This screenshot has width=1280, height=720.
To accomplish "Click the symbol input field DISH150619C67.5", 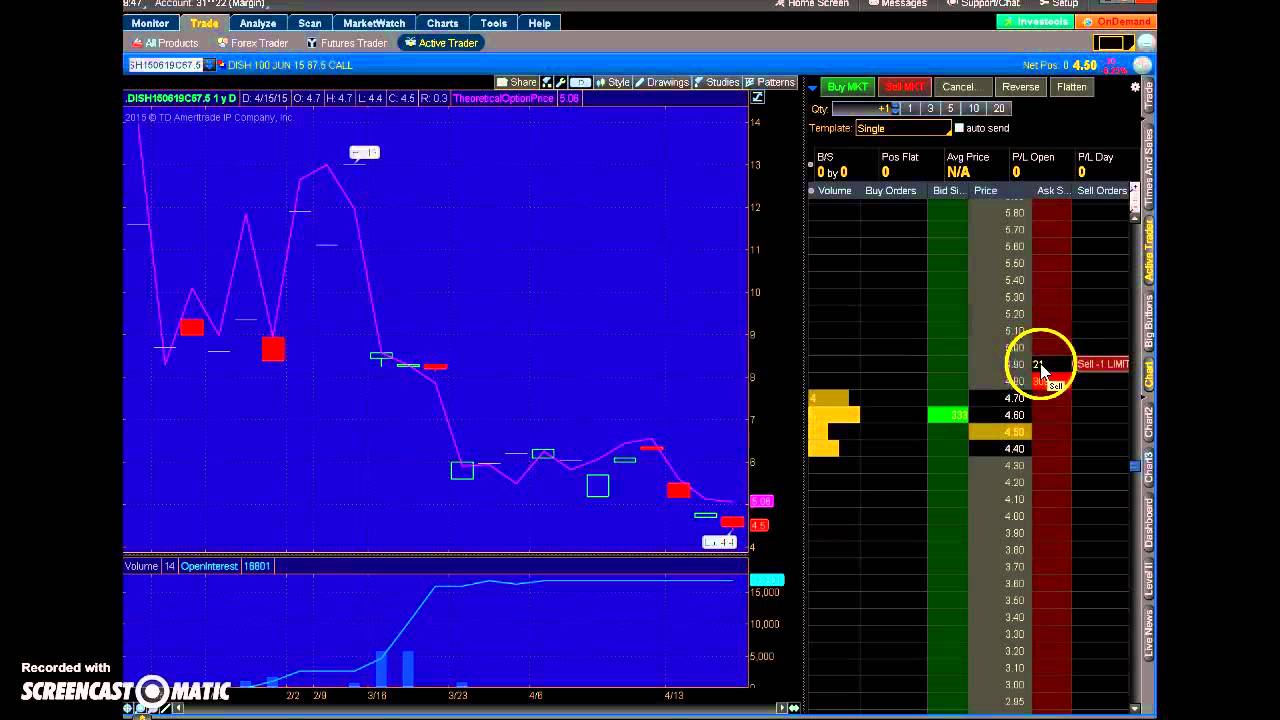I will click(x=165, y=65).
